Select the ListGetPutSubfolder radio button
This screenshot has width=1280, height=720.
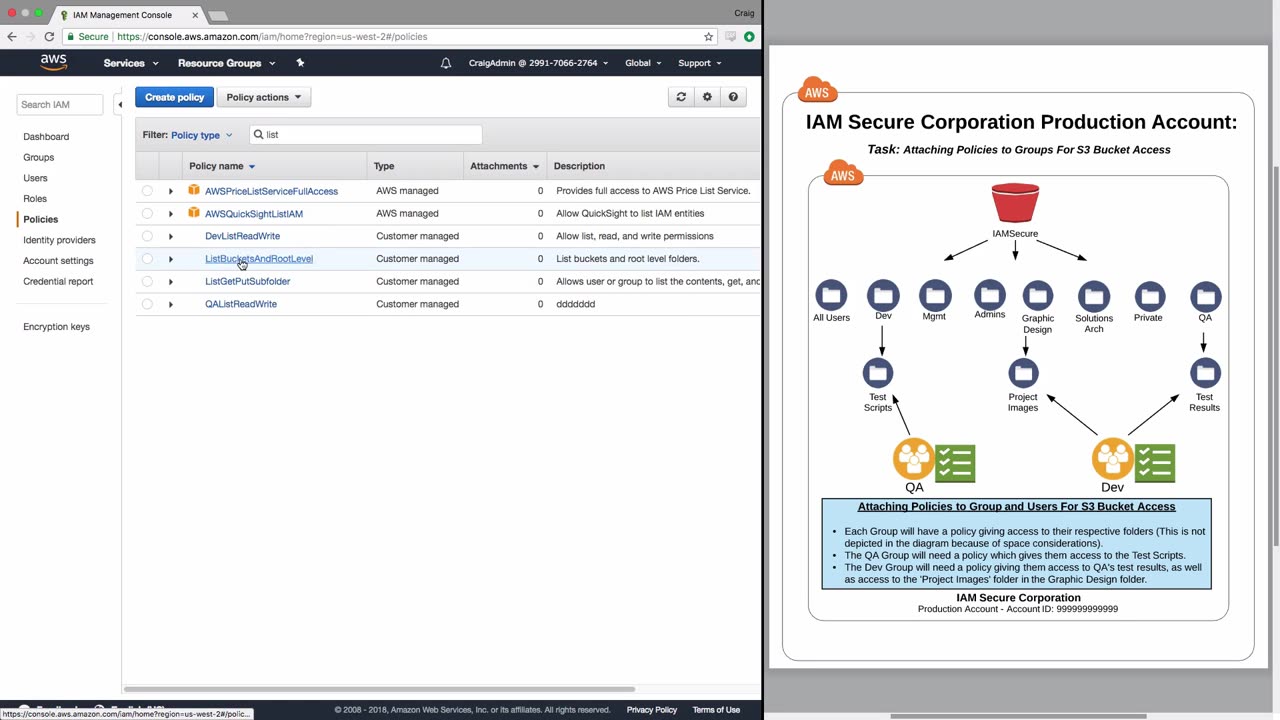point(147,282)
